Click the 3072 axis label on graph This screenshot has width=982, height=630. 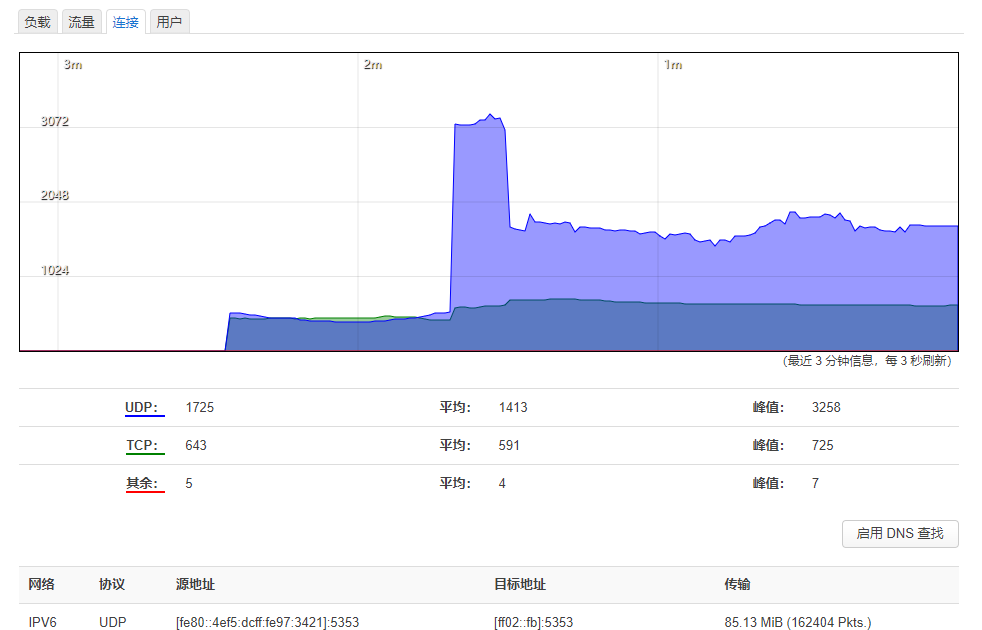[x=55, y=122]
